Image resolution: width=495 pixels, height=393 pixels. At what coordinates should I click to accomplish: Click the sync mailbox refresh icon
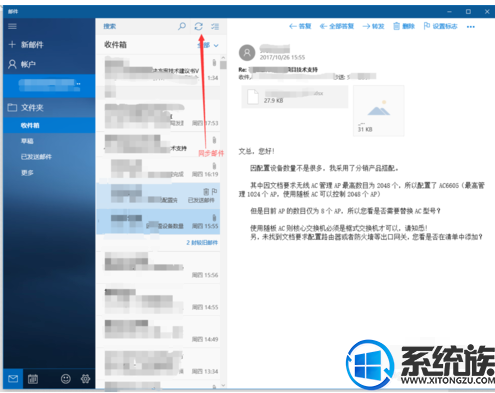coord(199,26)
